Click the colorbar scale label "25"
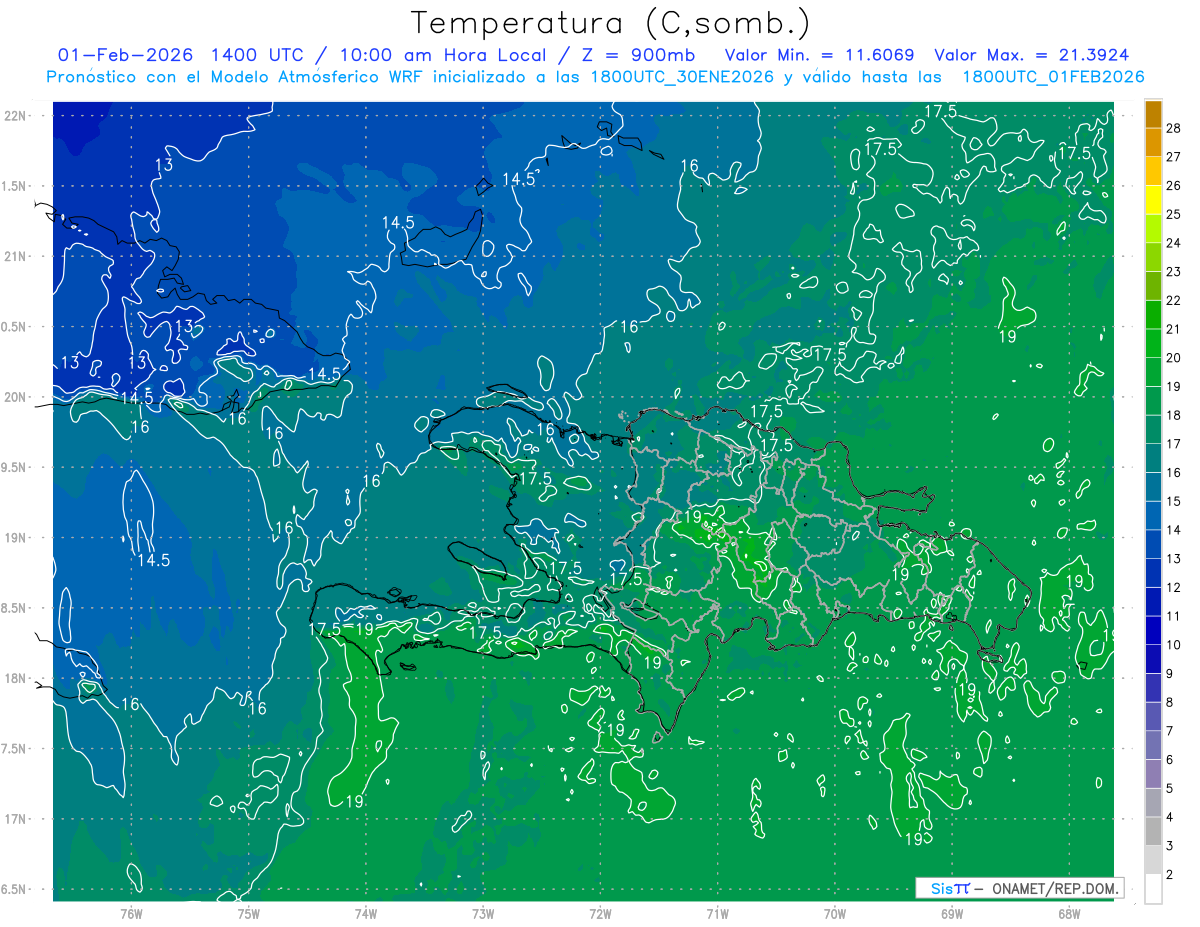Screen dimensions: 1200x927 [x=1174, y=214]
